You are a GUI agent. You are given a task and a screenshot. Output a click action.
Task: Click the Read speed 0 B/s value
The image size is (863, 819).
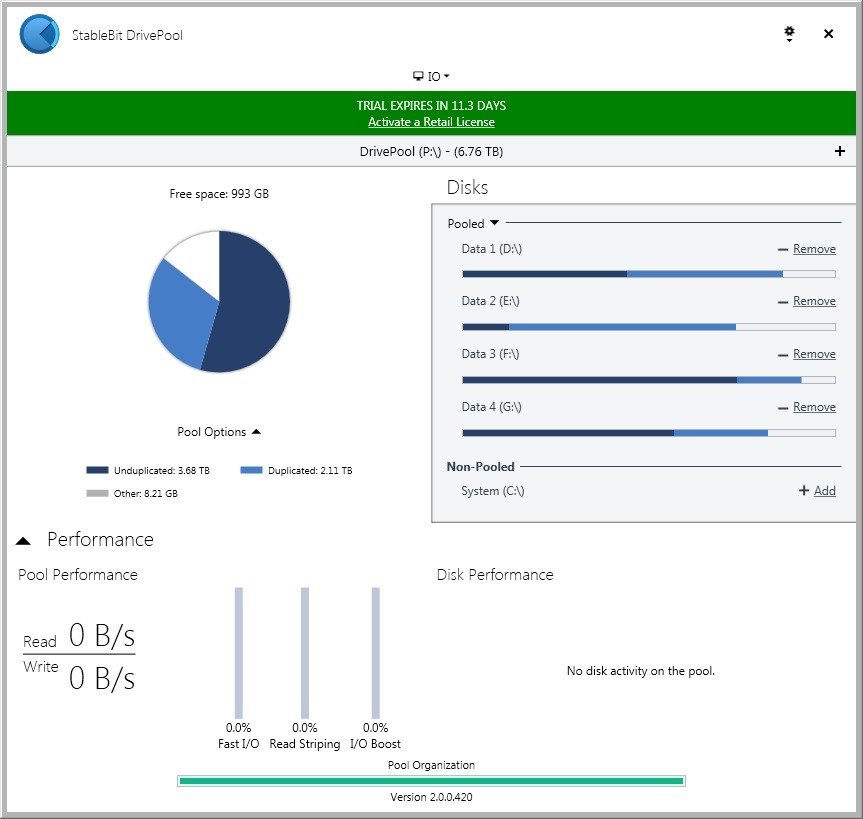[102, 636]
